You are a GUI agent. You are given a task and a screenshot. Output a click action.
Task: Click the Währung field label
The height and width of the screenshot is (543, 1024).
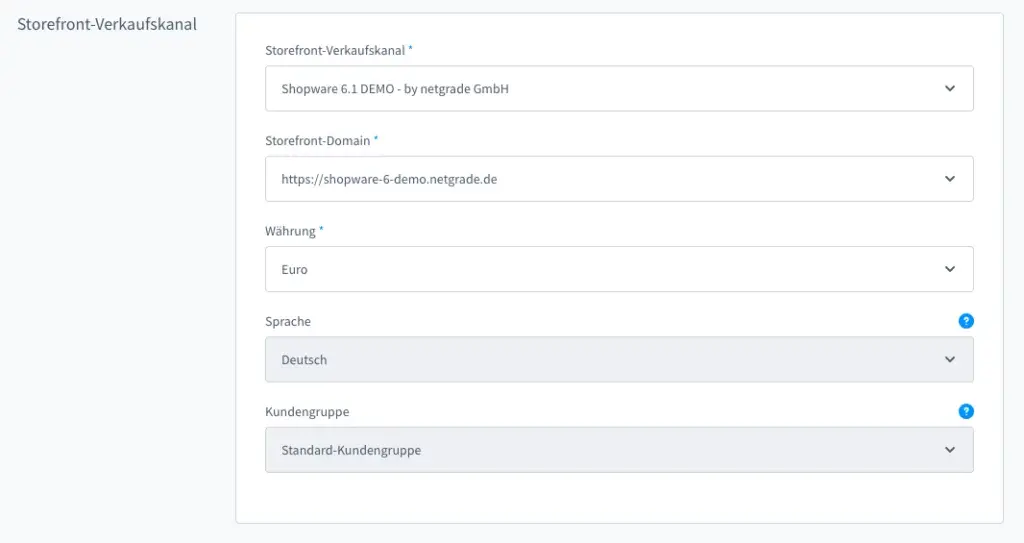[290, 231]
